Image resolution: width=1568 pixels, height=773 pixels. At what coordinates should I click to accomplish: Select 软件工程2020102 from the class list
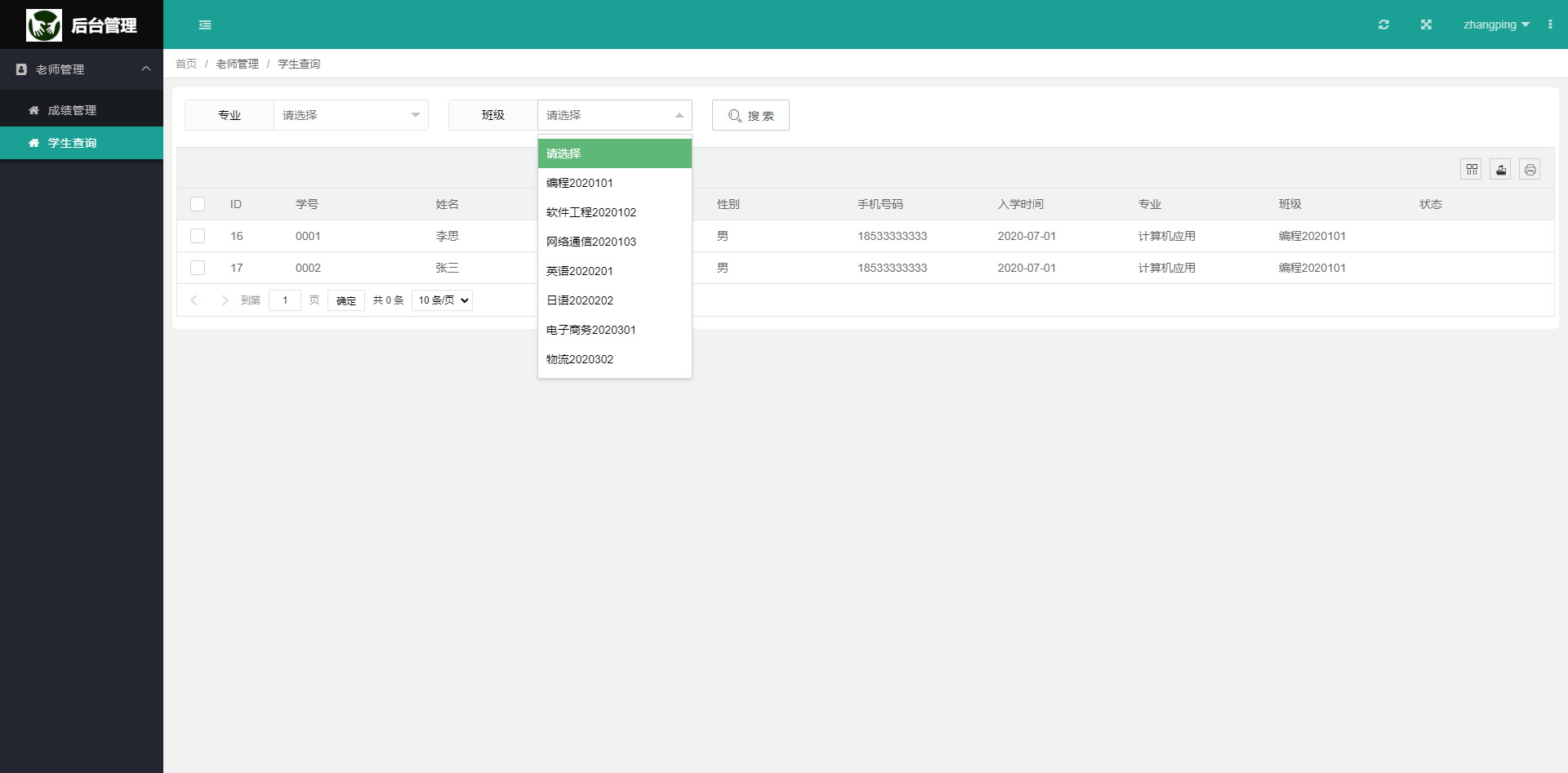[x=615, y=212]
